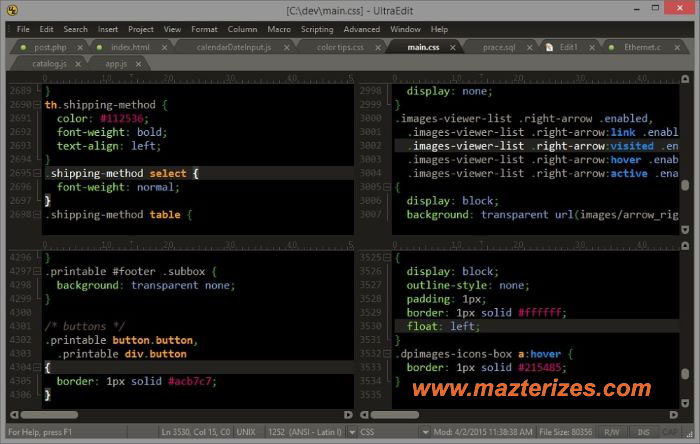
Task: Open the Format menu
Action: [204, 29]
